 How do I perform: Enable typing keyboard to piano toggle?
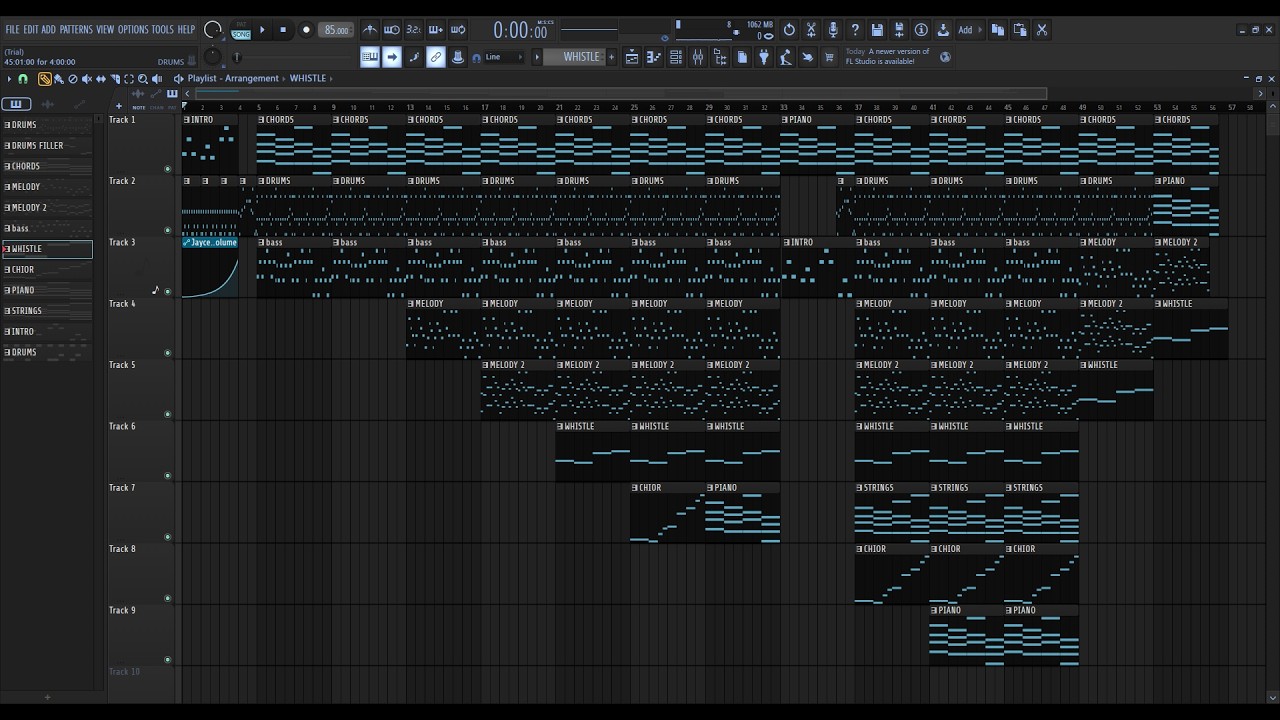click(x=370, y=57)
